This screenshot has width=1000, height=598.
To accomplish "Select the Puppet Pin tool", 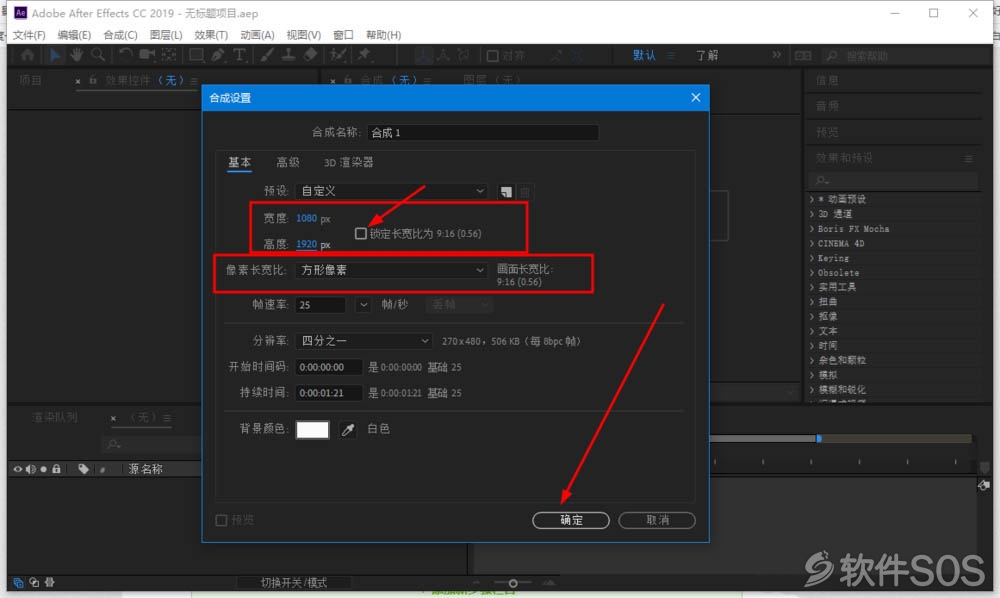I will 364,55.
